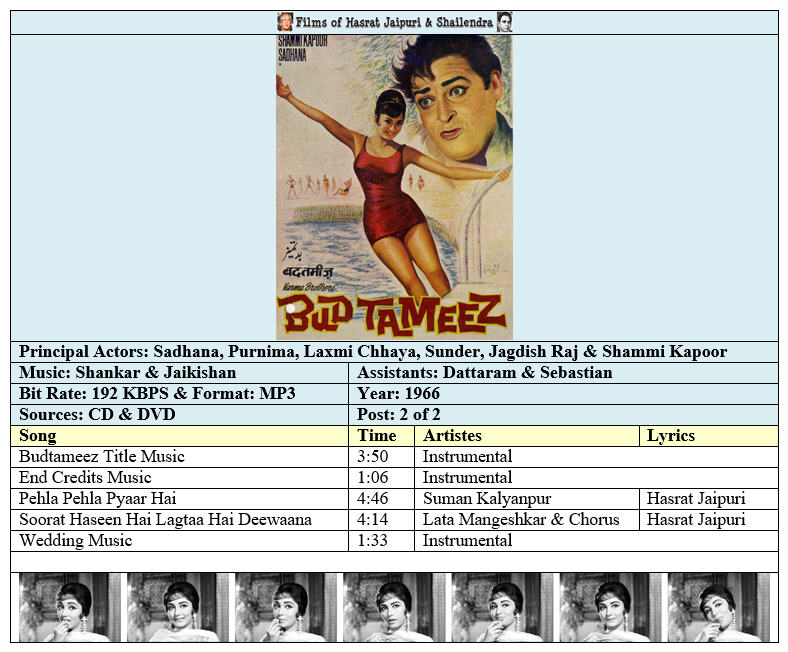Open the Budtameez movie poster image

point(395,188)
